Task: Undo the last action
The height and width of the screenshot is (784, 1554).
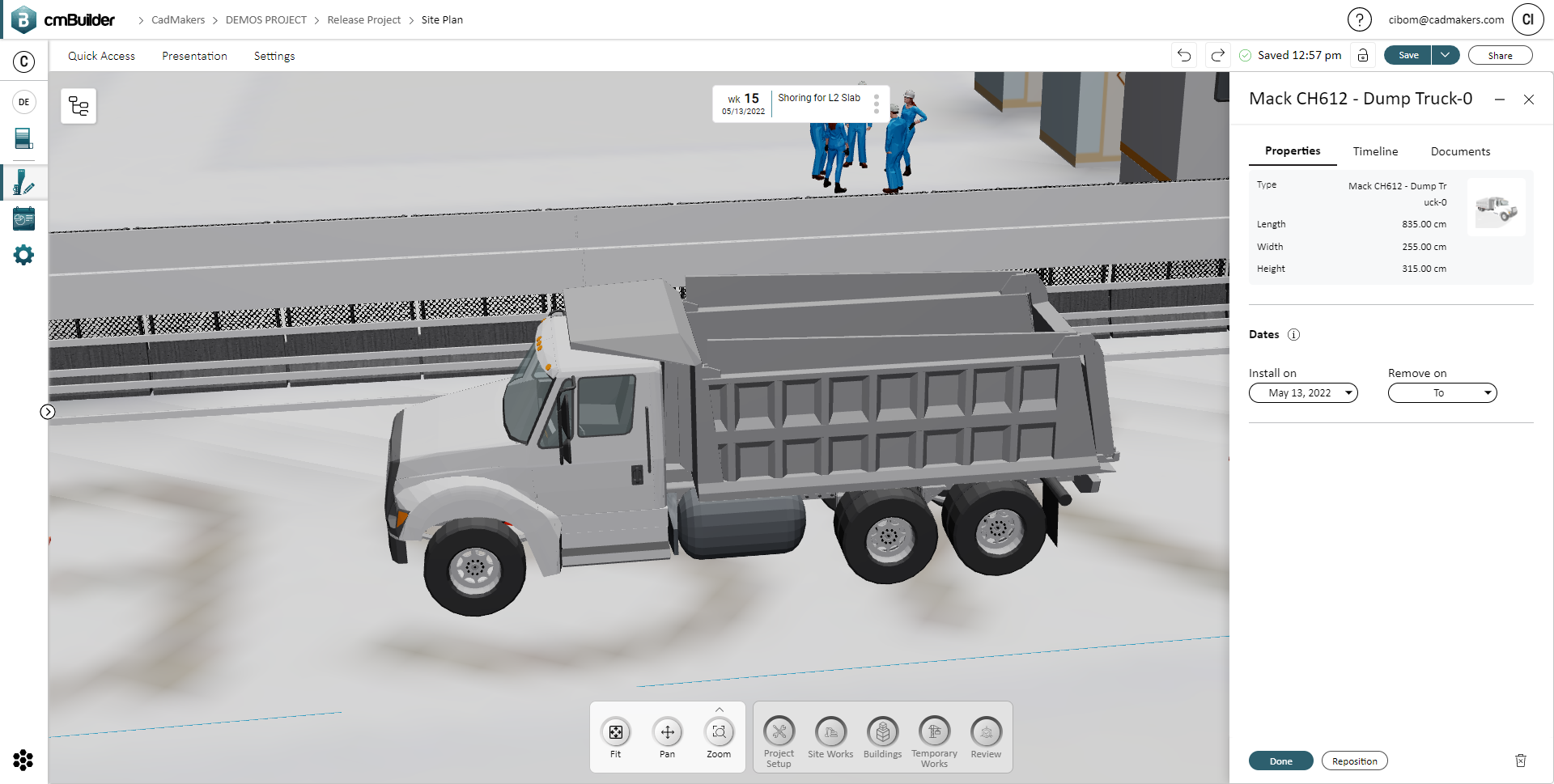Action: (1184, 55)
